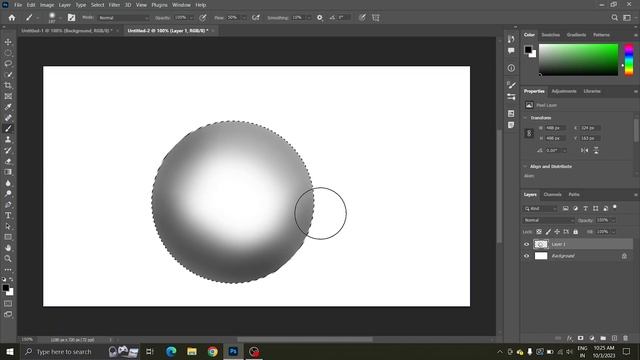The height and width of the screenshot is (360, 640).
Task: Toggle lock position
Action: [557, 231]
